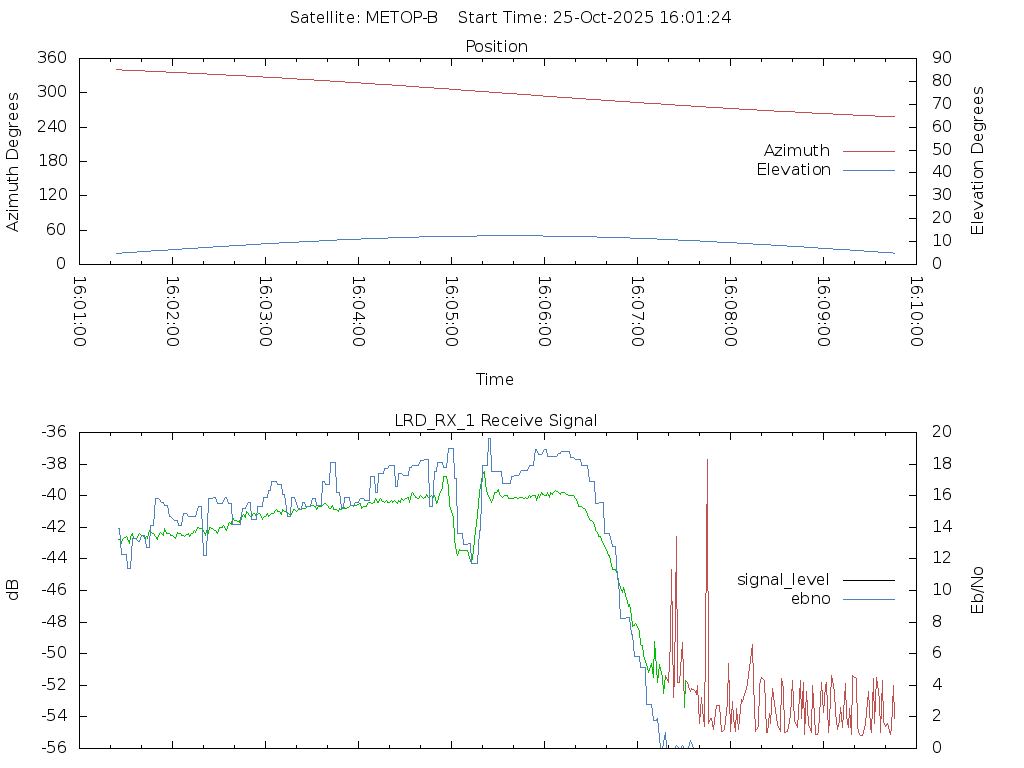Select the 16:05:00 time tick label
This screenshot has width=1024, height=768.
click(x=450, y=312)
